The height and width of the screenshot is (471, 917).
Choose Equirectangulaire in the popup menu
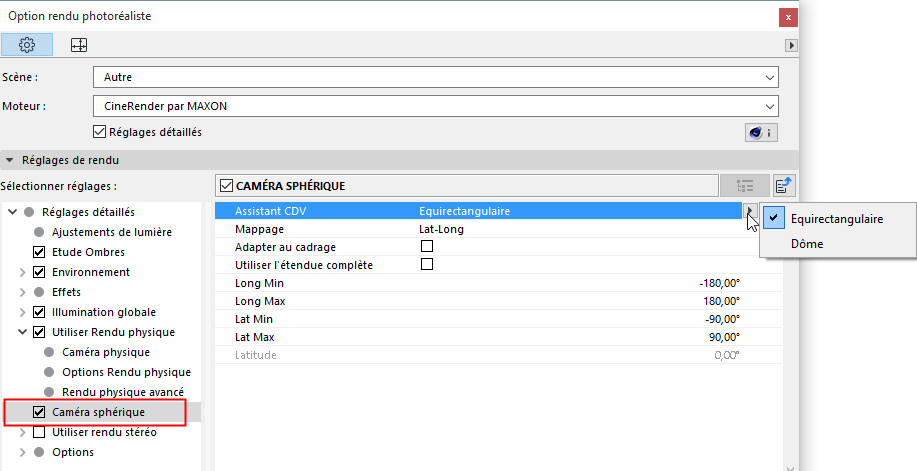pos(836,218)
